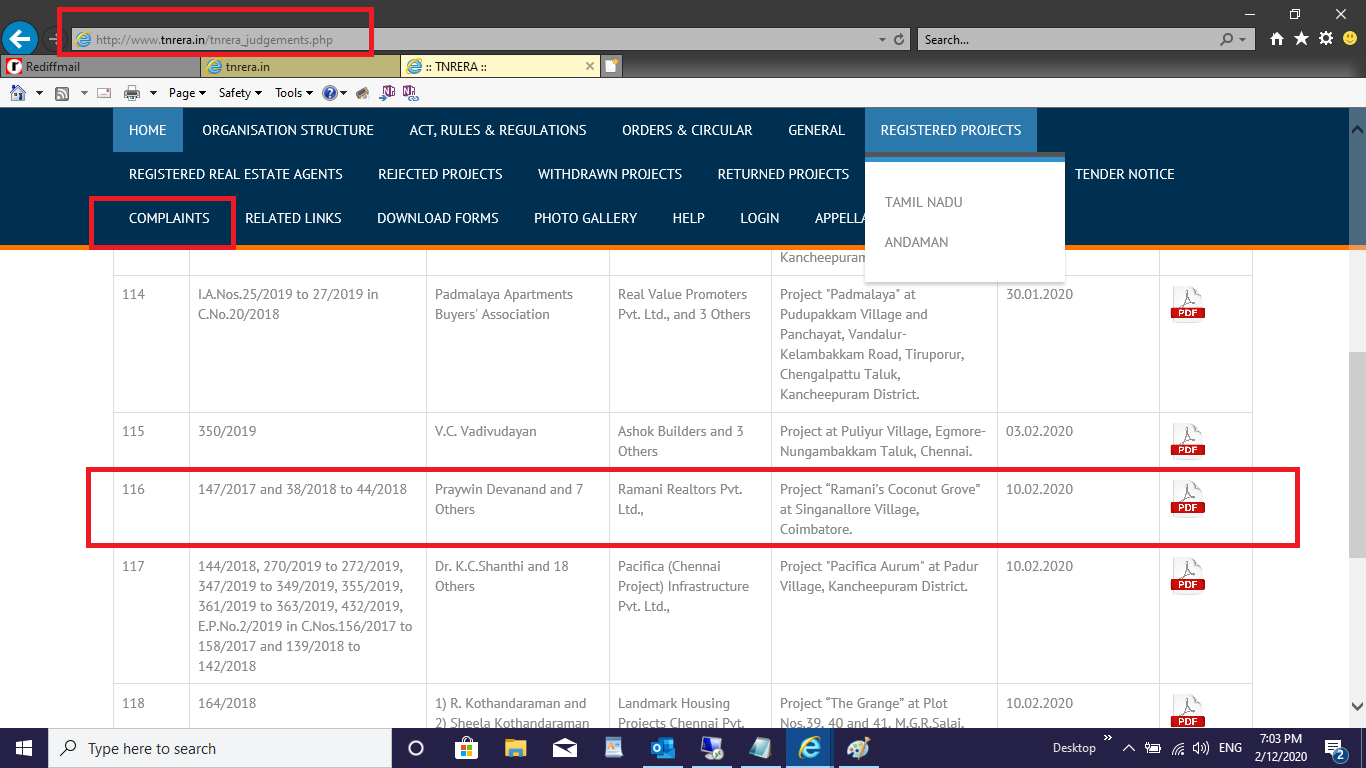Select TAMIL NADU from Registered Projects submenu
This screenshot has height=768, width=1366.
click(x=923, y=202)
